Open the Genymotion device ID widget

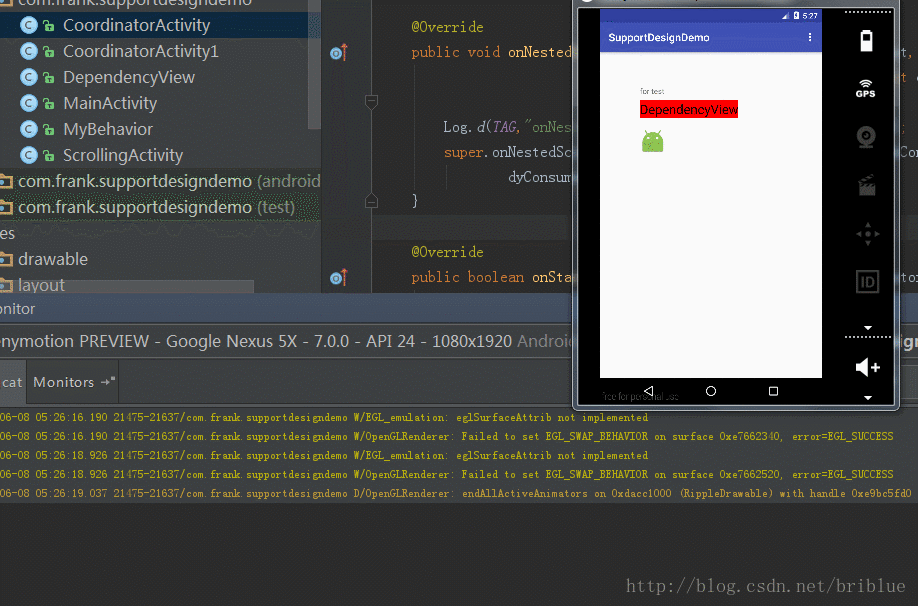pos(867,282)
